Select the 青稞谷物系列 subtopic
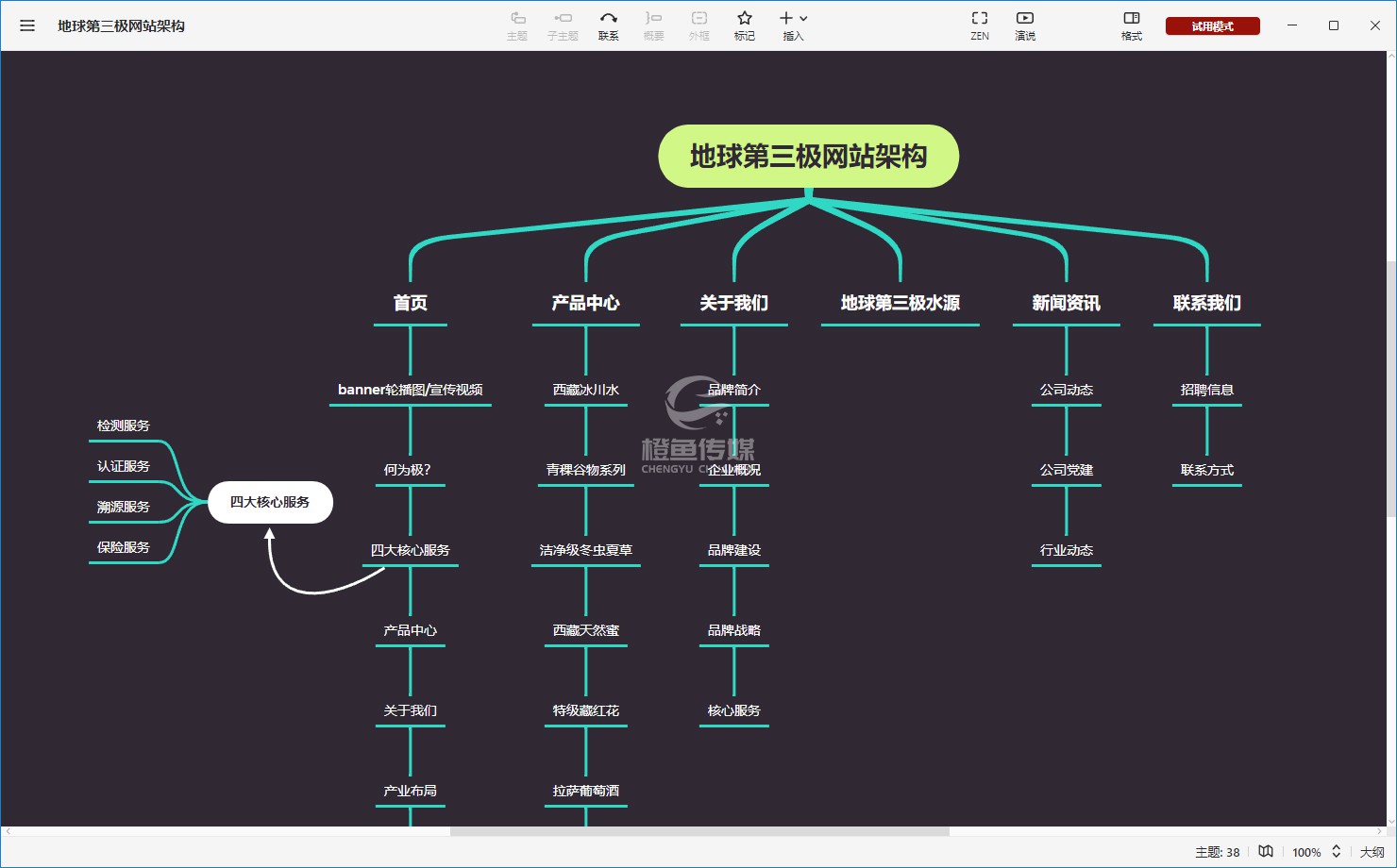1397x868 pixels. click(x=586, y=470)
